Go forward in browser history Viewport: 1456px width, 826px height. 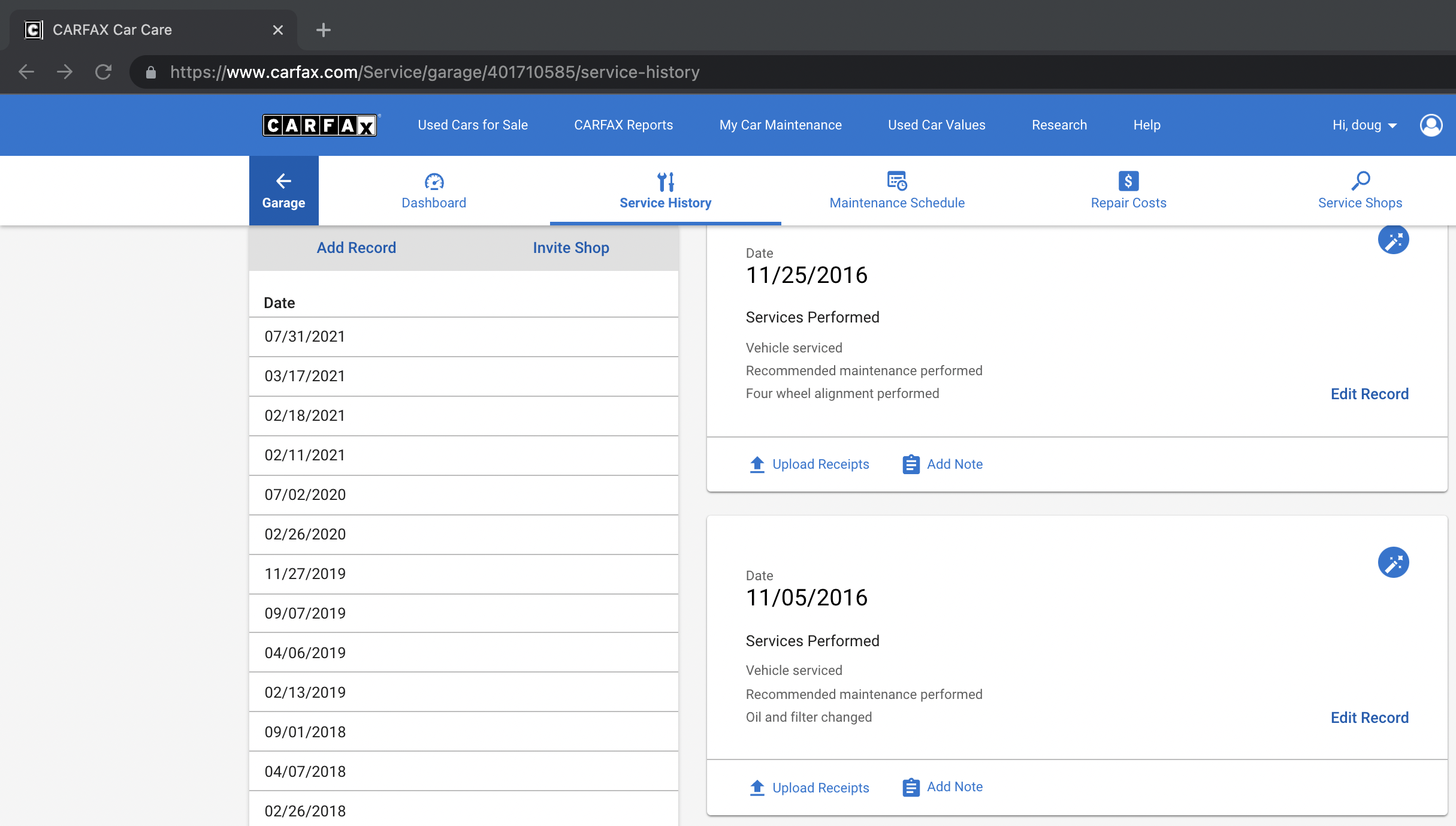[65, 72]
